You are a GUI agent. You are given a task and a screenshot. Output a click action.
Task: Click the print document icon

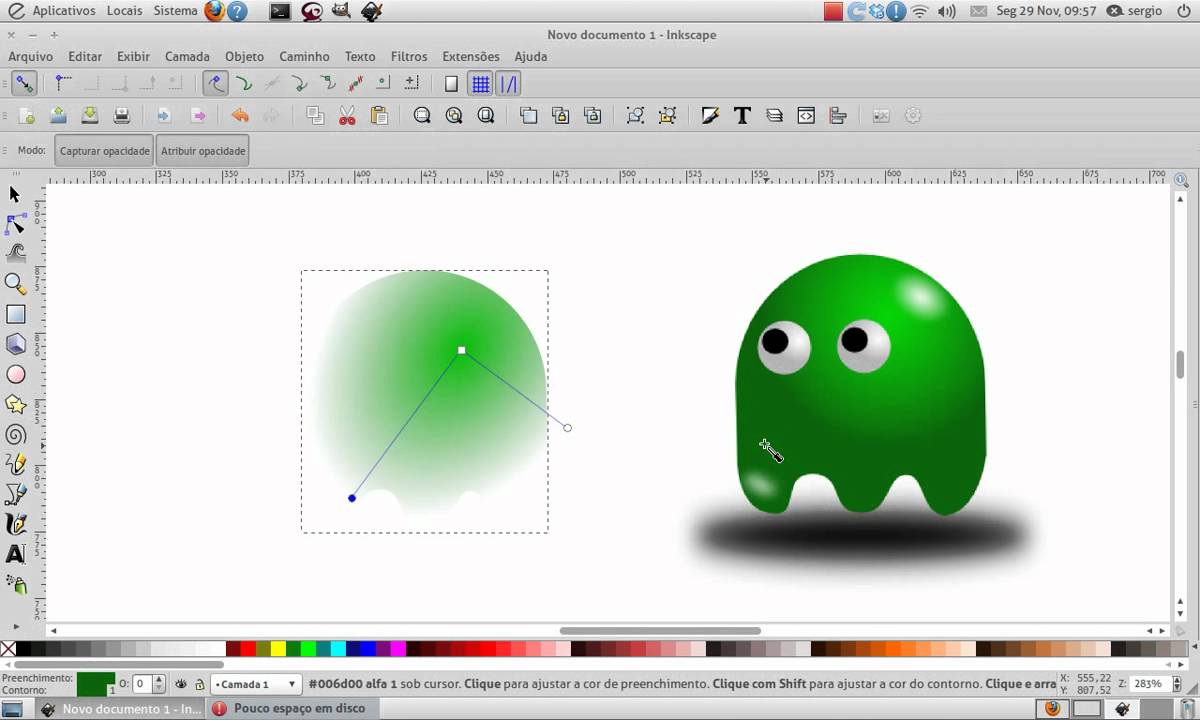[122, 116]
